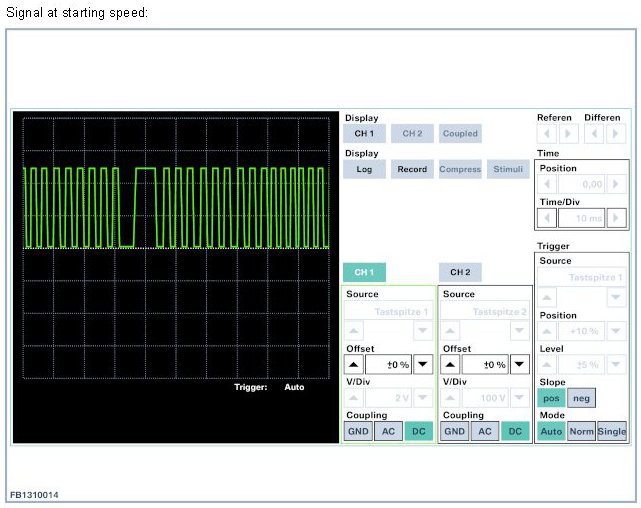Open Trigger Source dropdown arrow

pos(616,297)
